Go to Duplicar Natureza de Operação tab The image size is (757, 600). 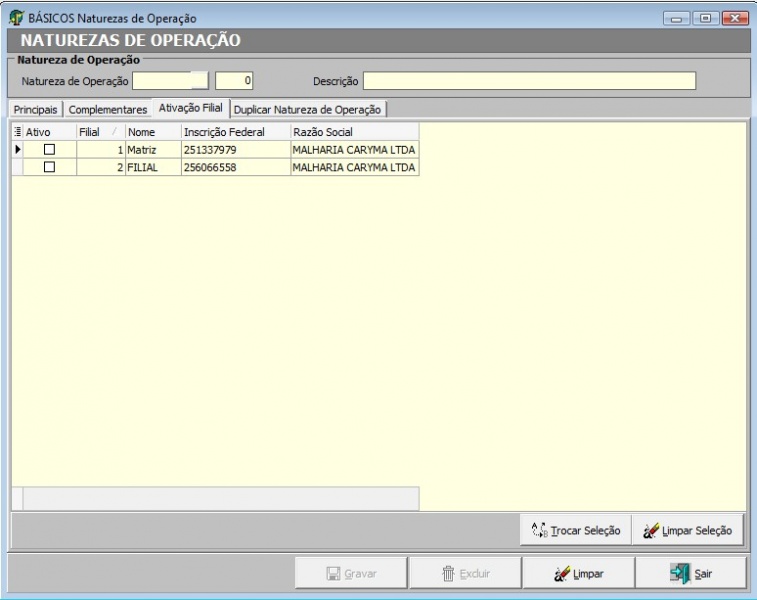click(x=307, y=109)
